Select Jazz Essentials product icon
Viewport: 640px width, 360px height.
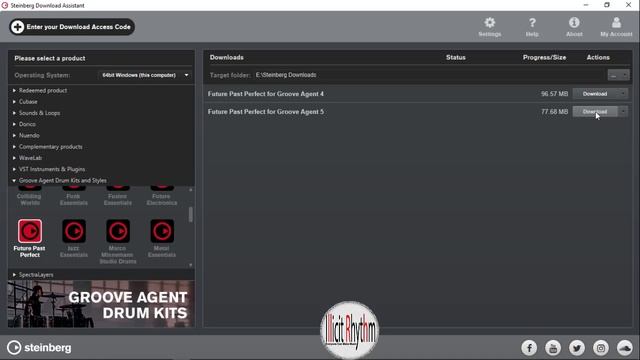pos(74,231)
